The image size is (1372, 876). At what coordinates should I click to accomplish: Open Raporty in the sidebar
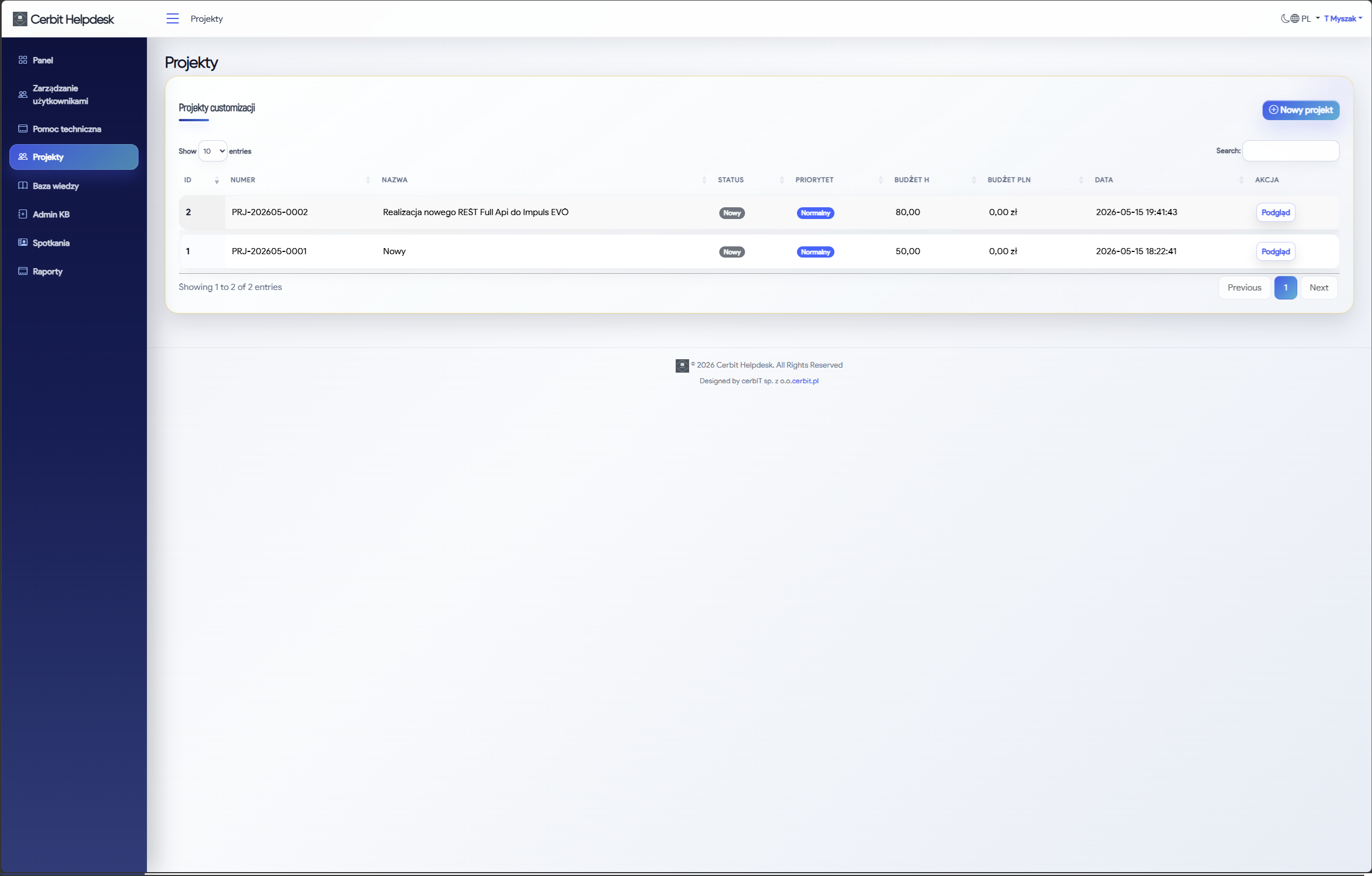point(74,272)
